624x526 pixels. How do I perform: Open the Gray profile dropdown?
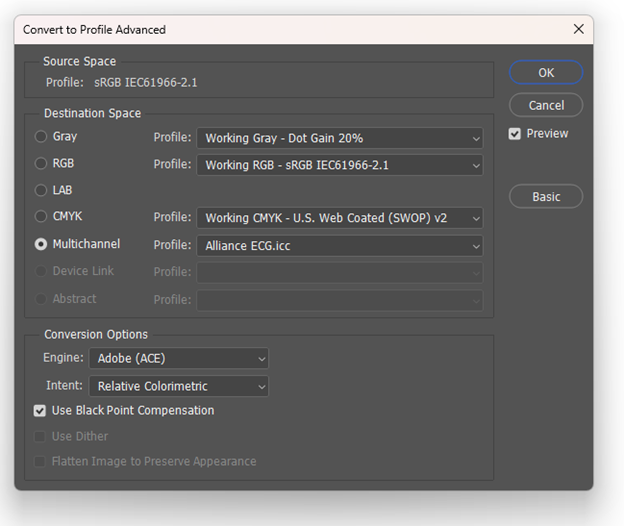[x=339, y=138]
